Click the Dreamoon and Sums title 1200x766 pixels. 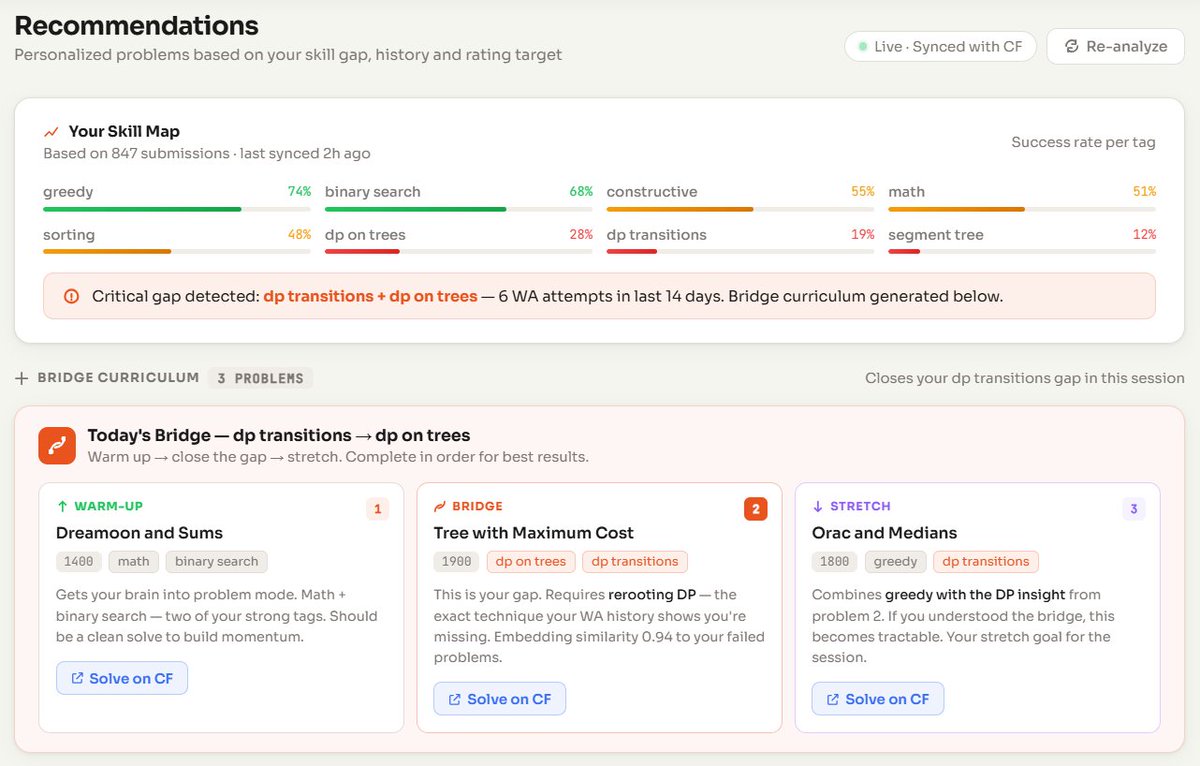pyautogui.click(x=139, y=533)
